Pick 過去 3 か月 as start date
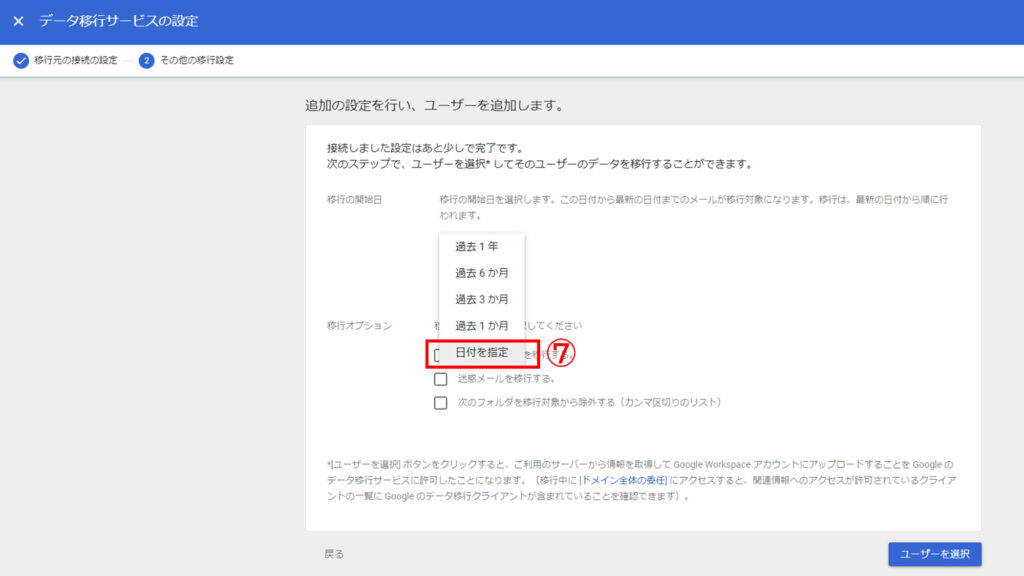Screen dimensions: 1024x576 tap(481, 299)
